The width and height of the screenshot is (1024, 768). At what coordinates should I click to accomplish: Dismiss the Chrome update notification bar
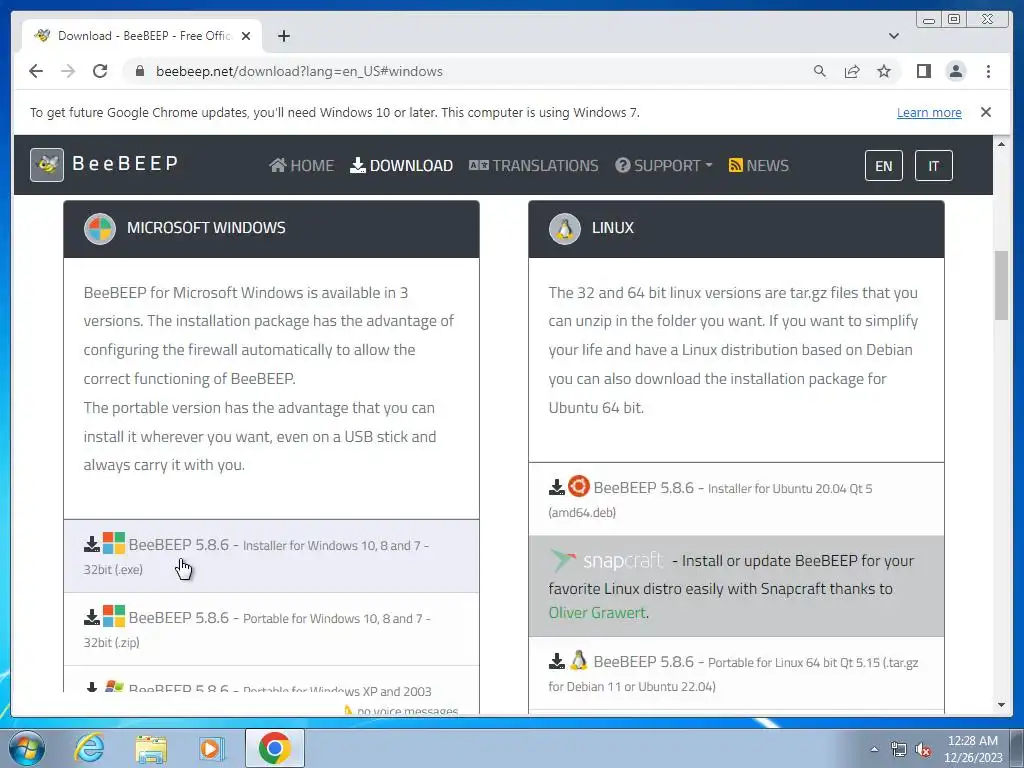coord(985,112)
